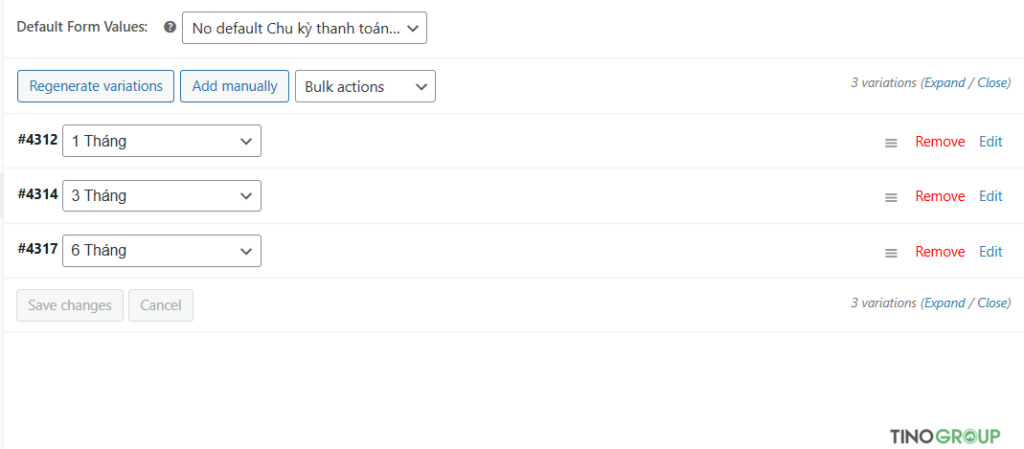Grab the drag handle for variation #4312
Screen dimensions: 1024x449
coord(891,143)
